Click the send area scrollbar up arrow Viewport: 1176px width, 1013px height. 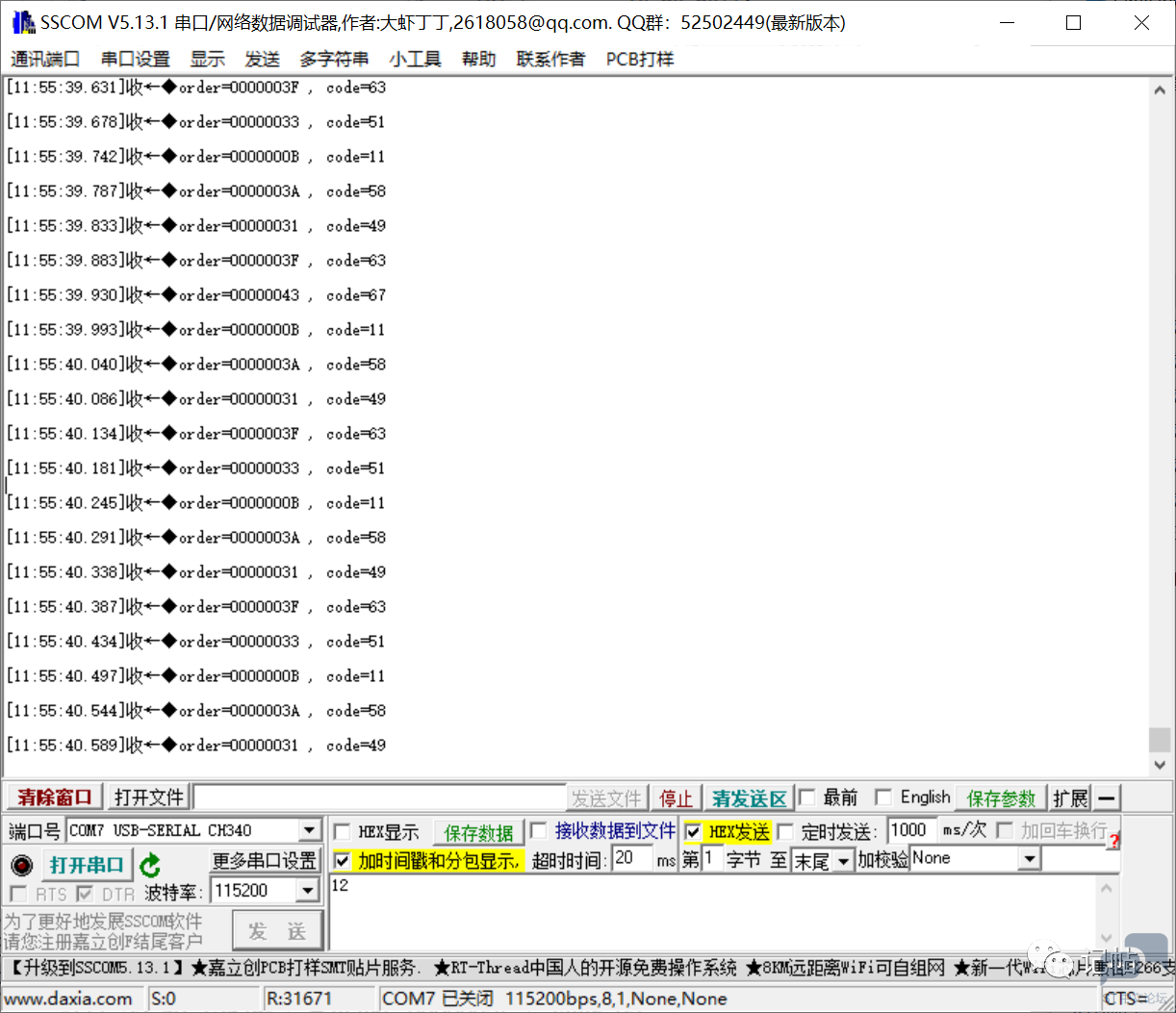(x=1107, y=889)
